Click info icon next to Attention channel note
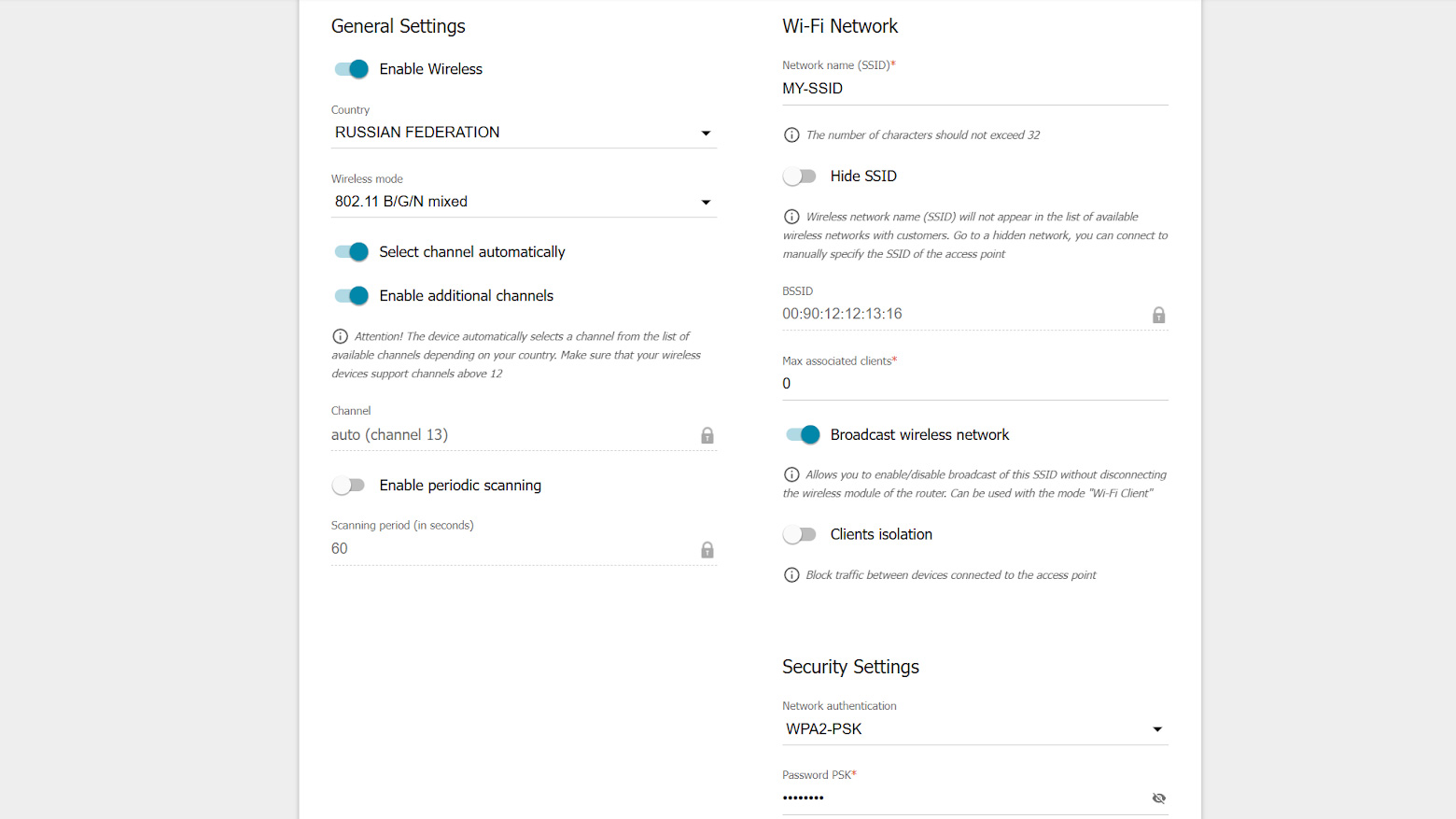The height and width of the screenshot is (819, 1456). tap(341, 336)
